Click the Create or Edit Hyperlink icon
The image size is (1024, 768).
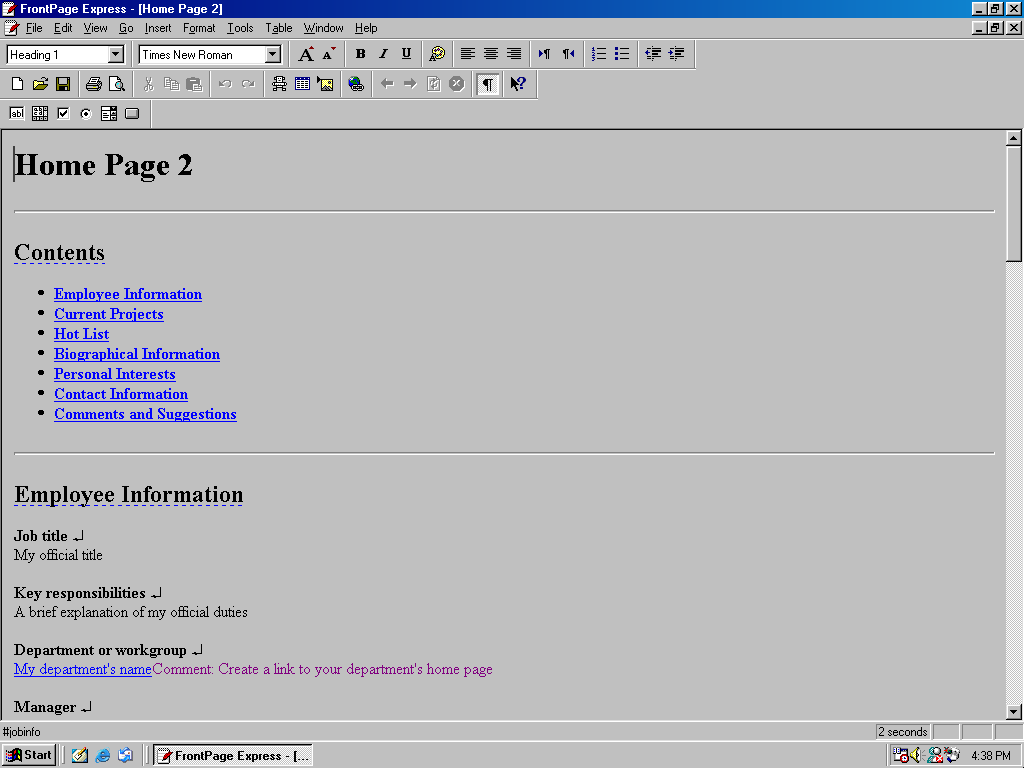[356, 84]
